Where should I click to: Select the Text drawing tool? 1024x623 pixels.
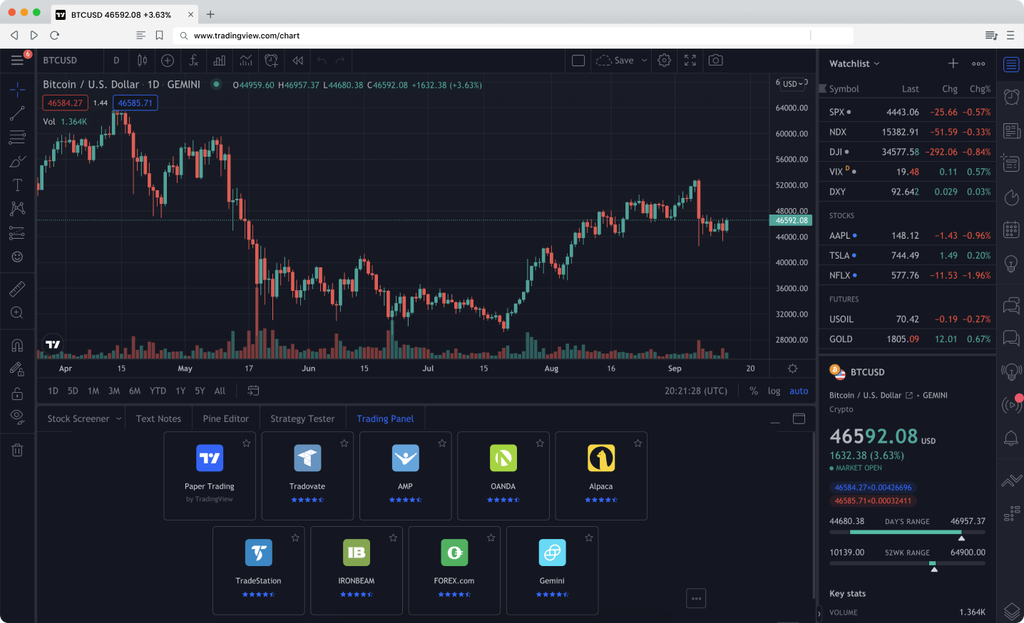[17, 185]
